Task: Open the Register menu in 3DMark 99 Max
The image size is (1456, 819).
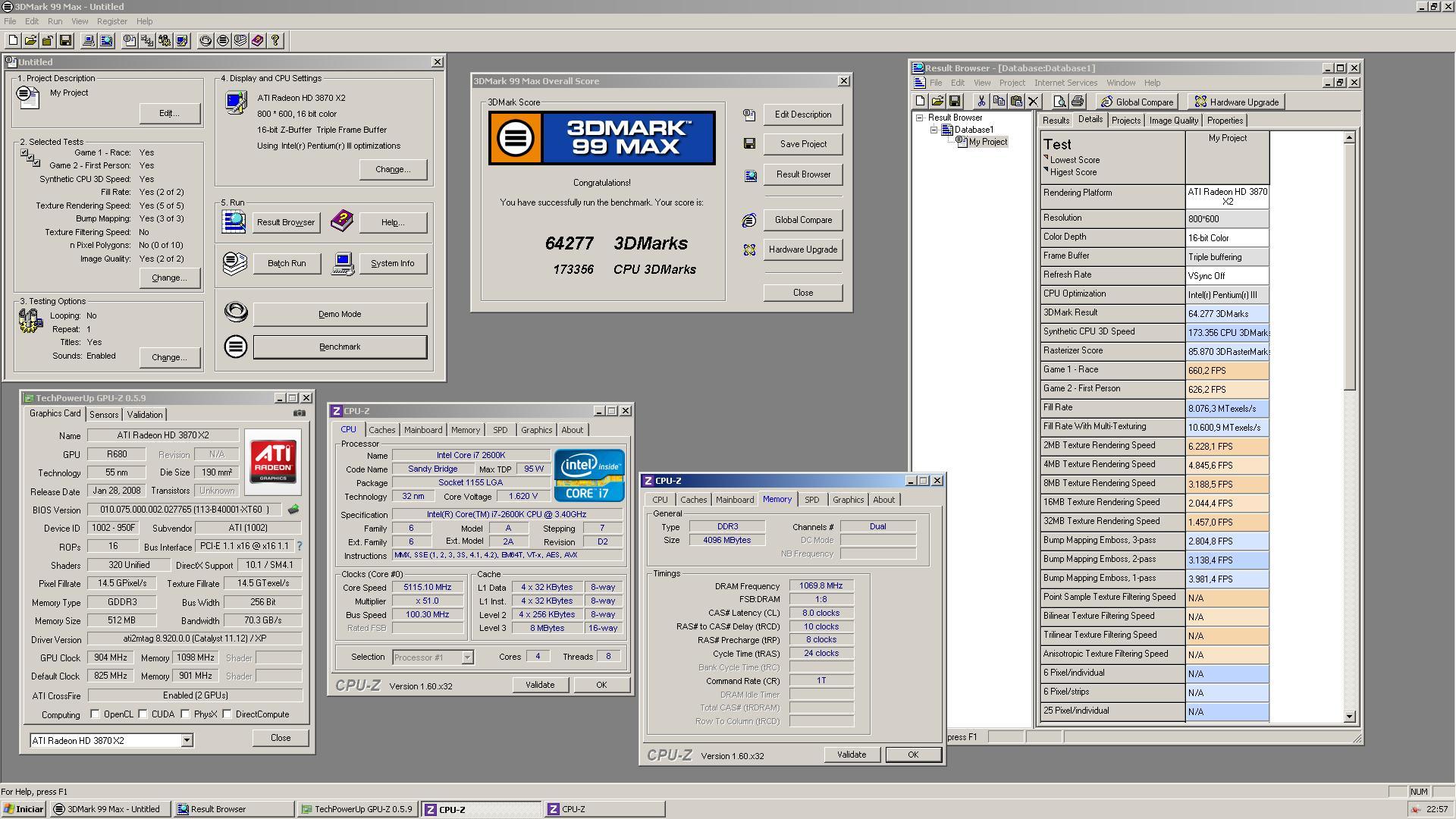Action: (x=111, y=21)
